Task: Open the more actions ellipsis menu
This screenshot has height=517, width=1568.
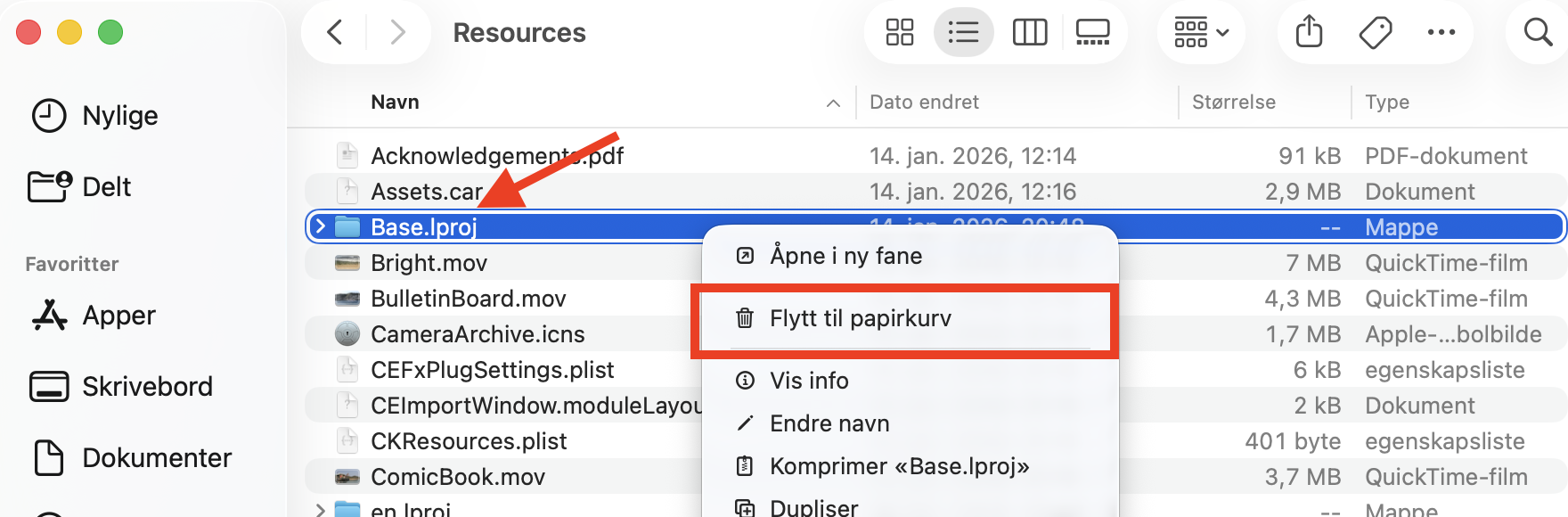Action: tap(1441, 33)
